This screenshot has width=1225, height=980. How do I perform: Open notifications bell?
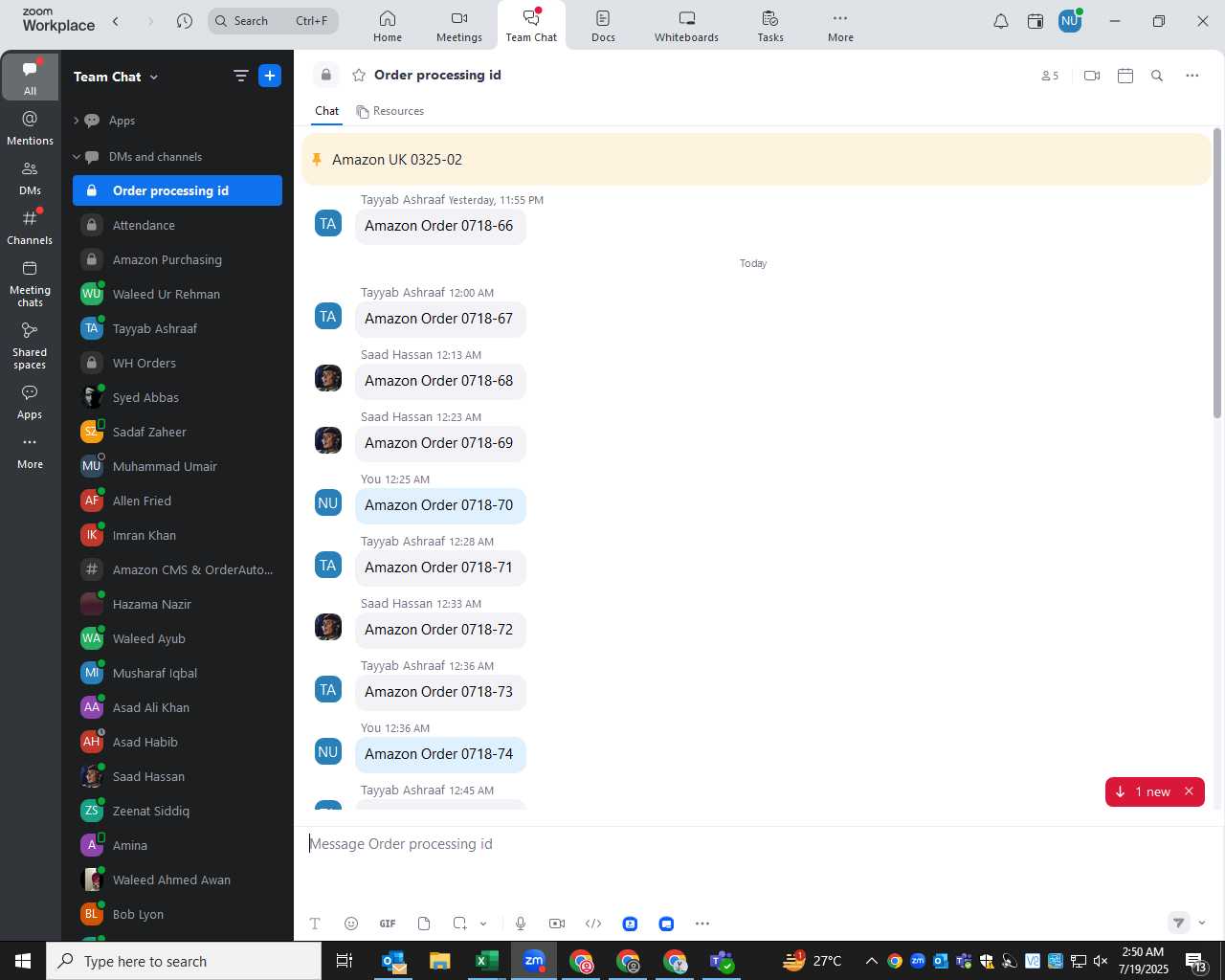pos(1001,21)
